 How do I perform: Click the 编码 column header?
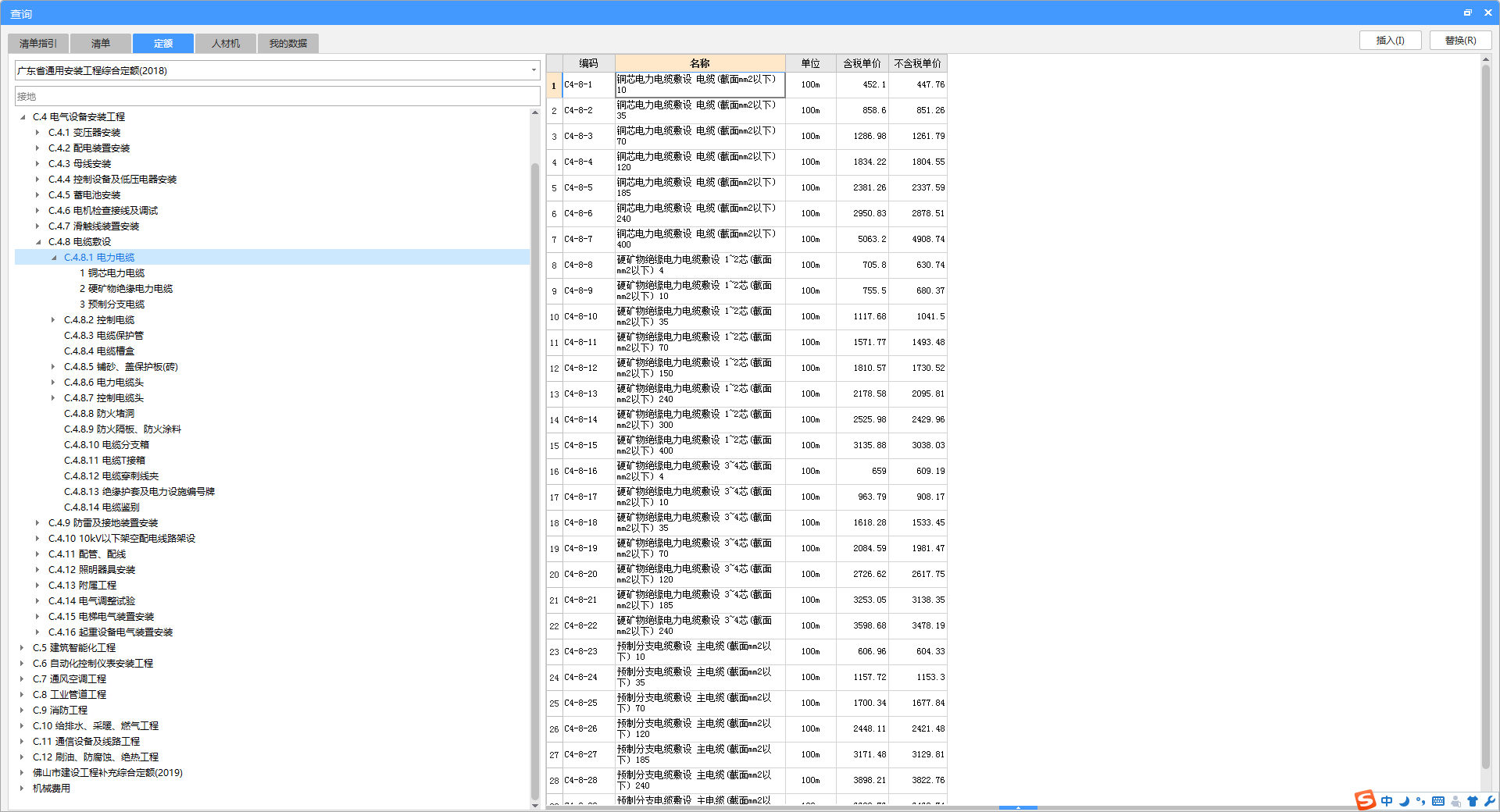588,63
